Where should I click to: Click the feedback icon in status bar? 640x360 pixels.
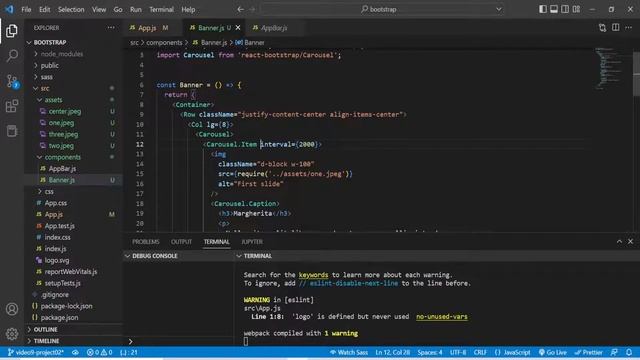(x=614, y=352)
